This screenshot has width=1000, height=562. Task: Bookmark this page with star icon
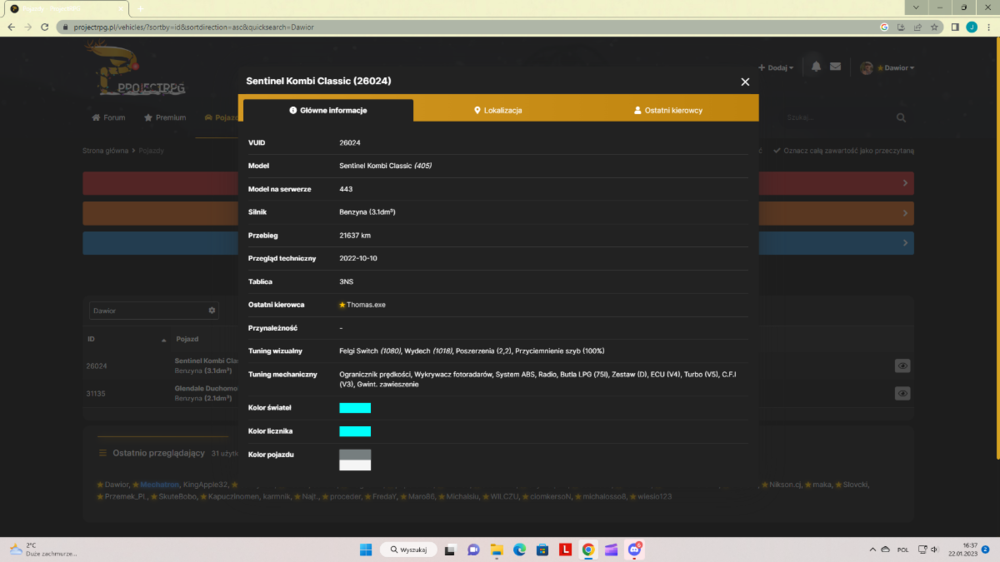coord(934,27)
